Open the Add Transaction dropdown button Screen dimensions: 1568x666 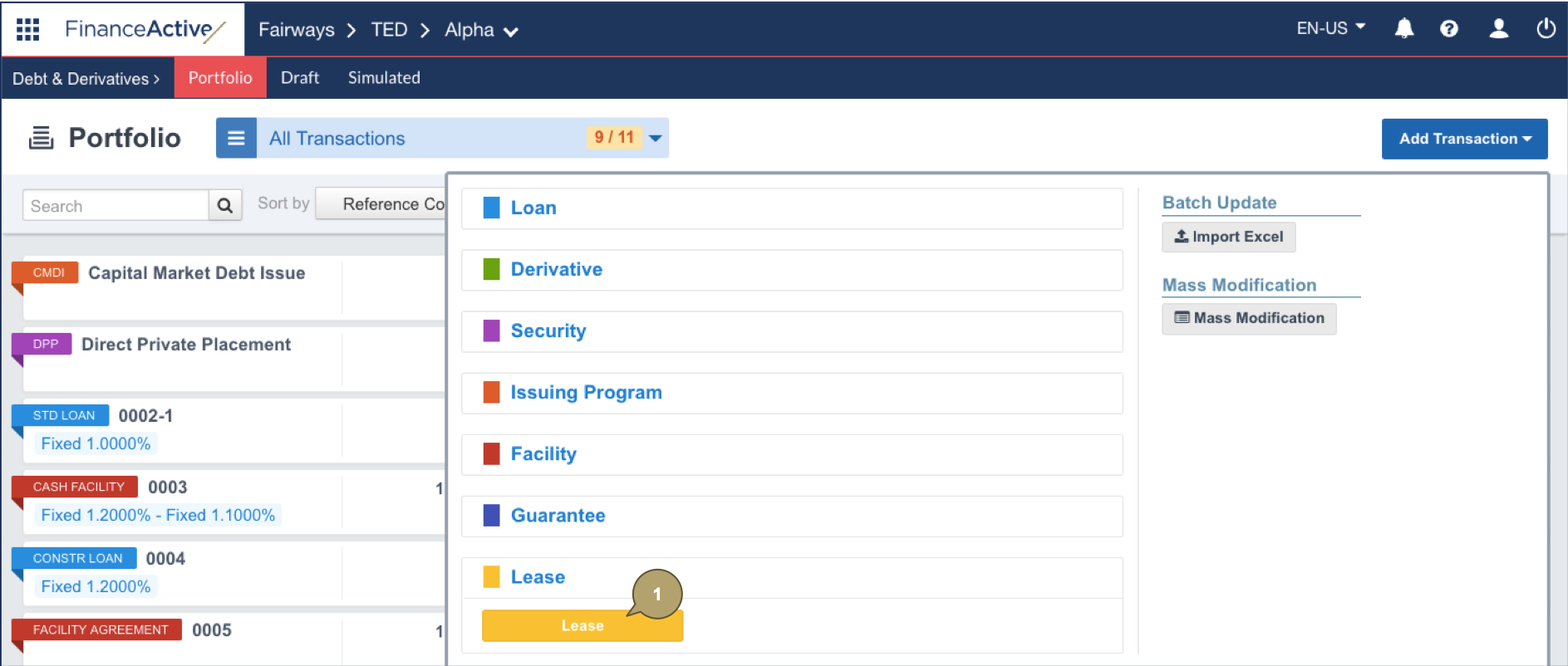tap(1464, 139)
